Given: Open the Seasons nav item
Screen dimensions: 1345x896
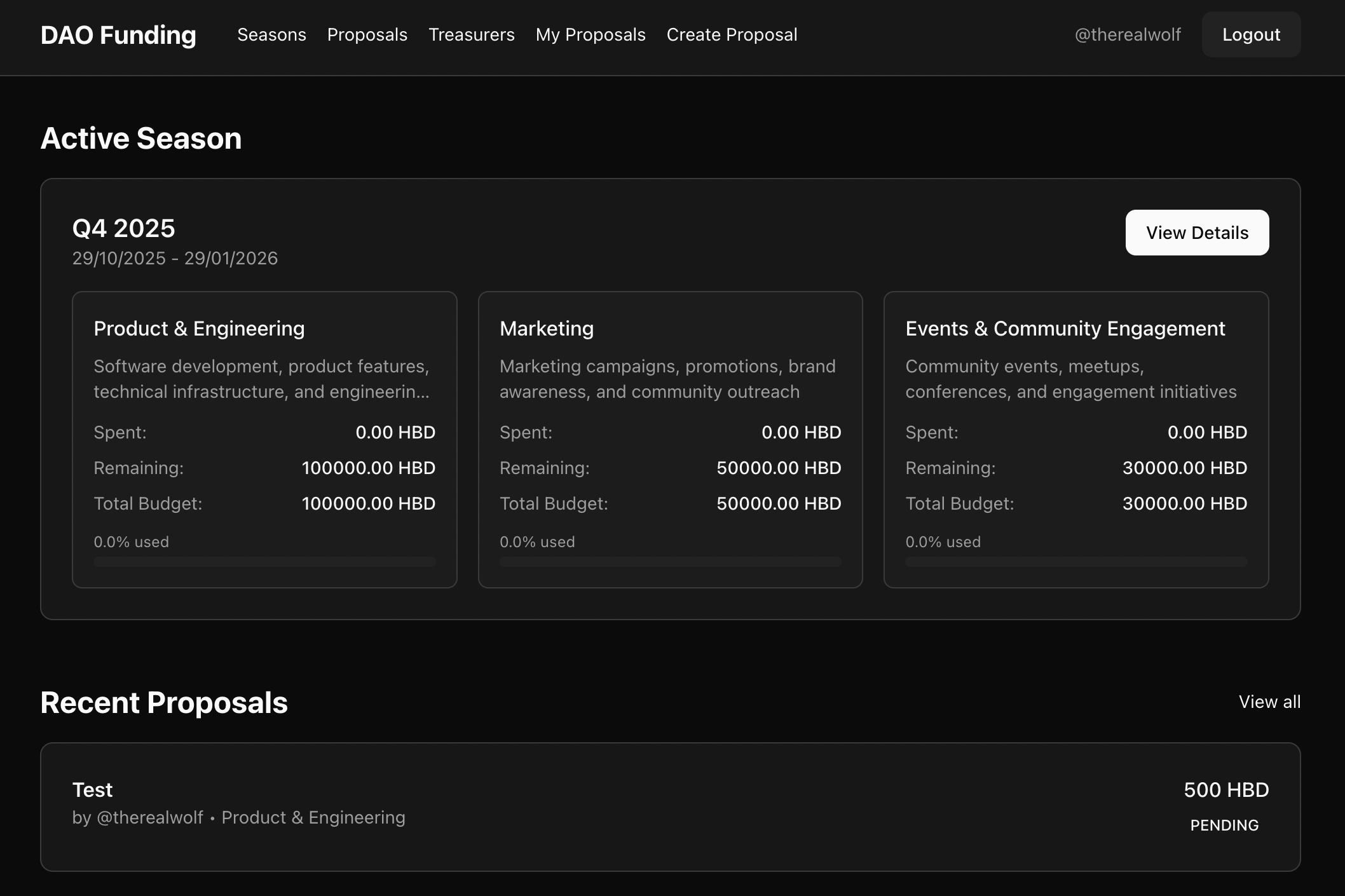Looking at the screenshot, I should 271,35.
